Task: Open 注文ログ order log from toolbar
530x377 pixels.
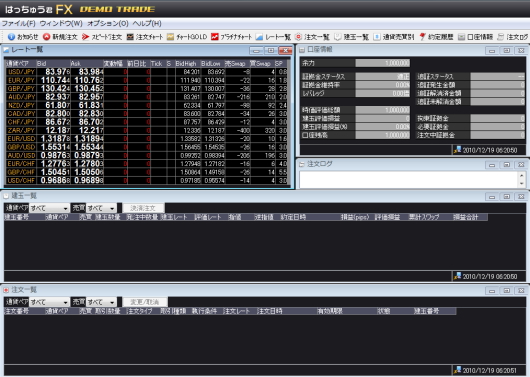Action: pos(513,37)
